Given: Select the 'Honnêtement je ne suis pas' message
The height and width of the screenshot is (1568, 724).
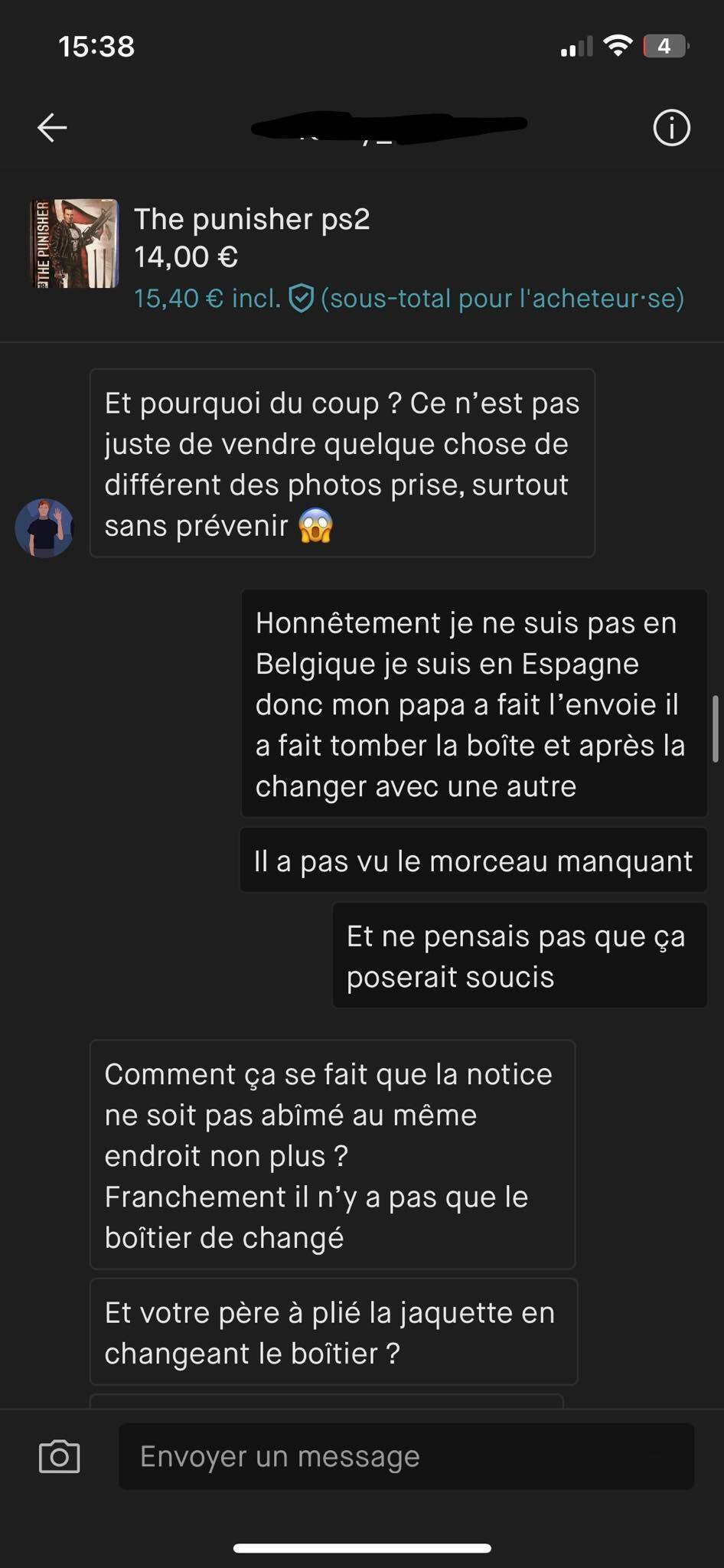Looking at the screenshot, I should [474, 704].
